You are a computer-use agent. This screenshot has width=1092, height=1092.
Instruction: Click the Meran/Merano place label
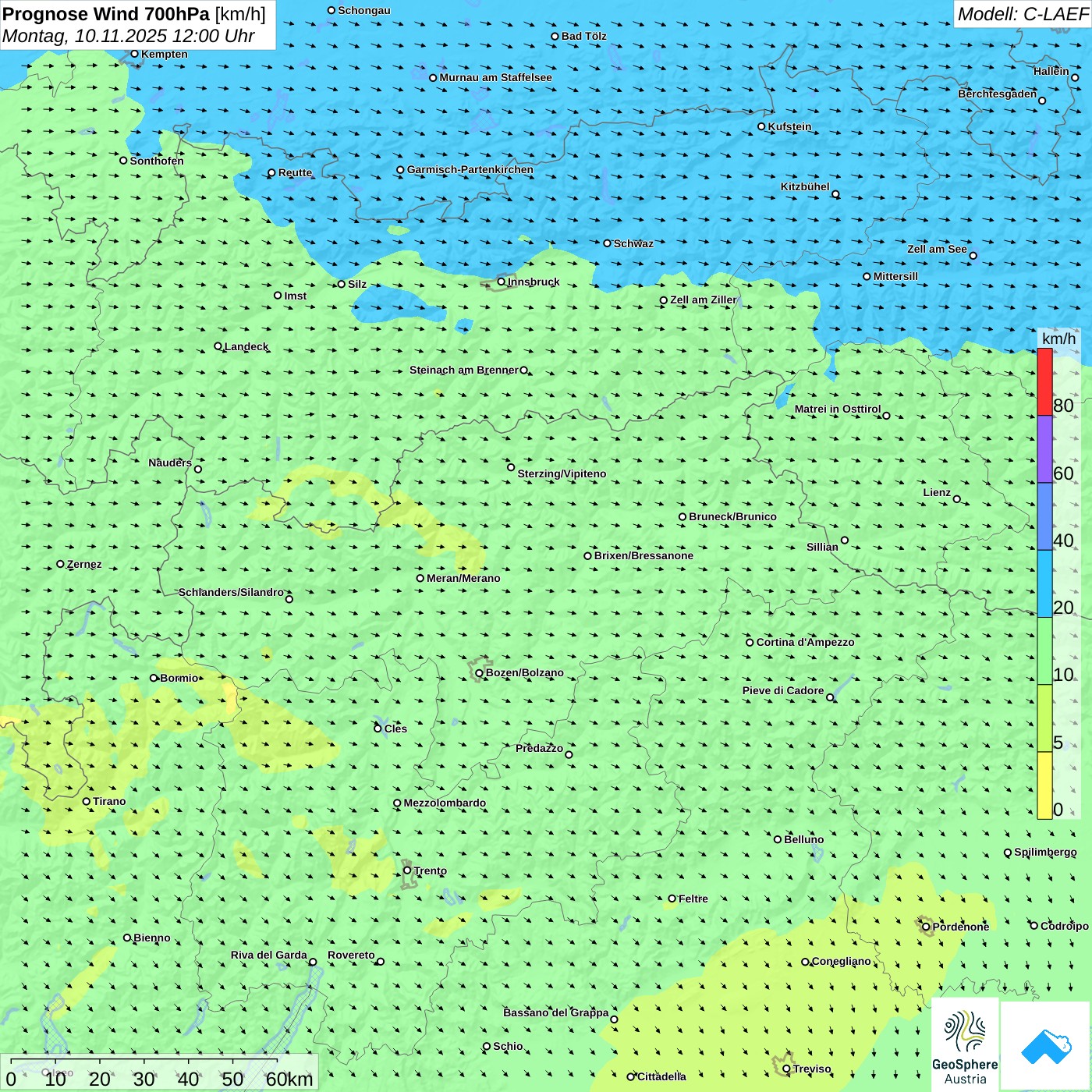pos(463,578)
